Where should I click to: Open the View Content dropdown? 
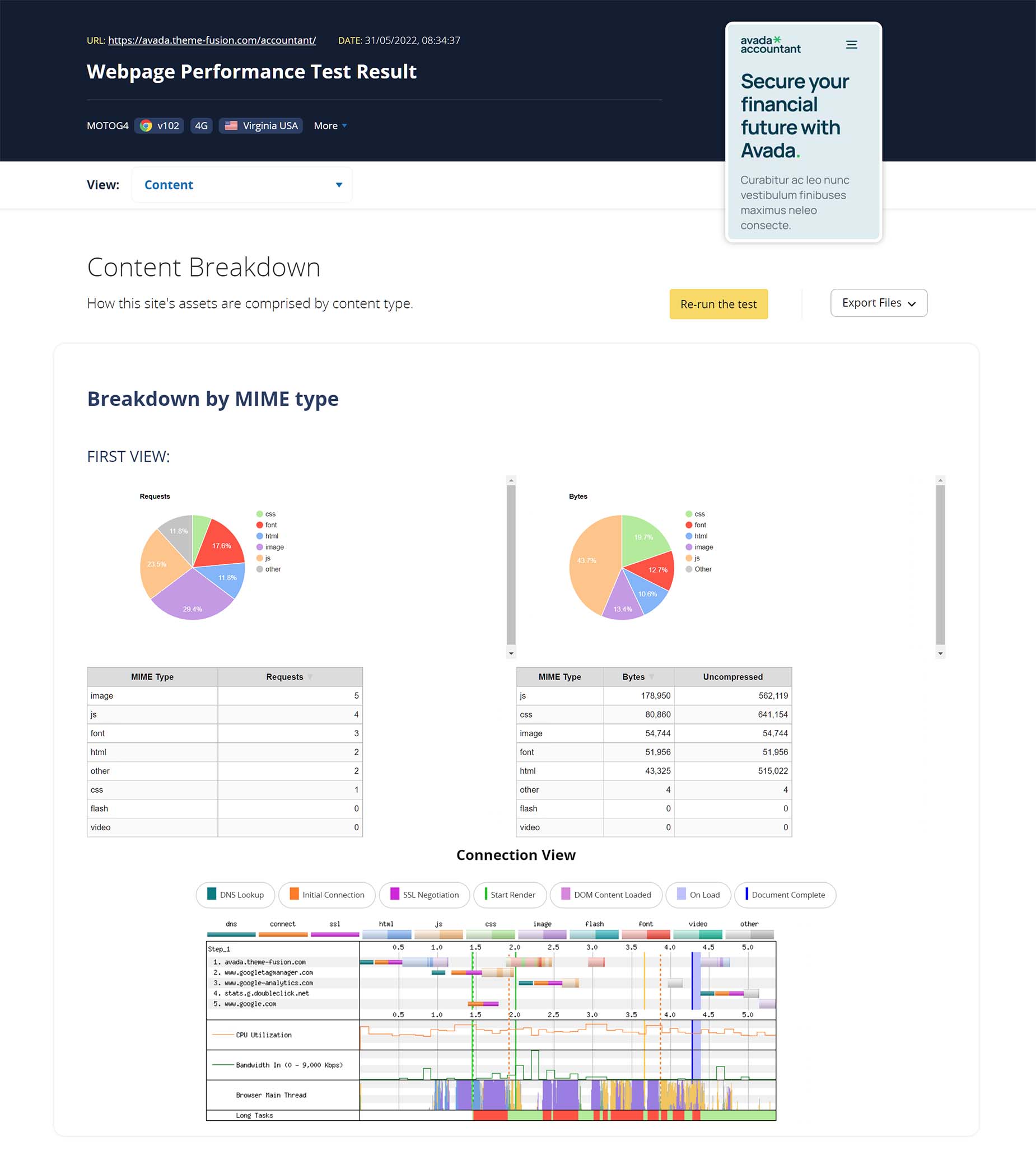coord(242,185)
